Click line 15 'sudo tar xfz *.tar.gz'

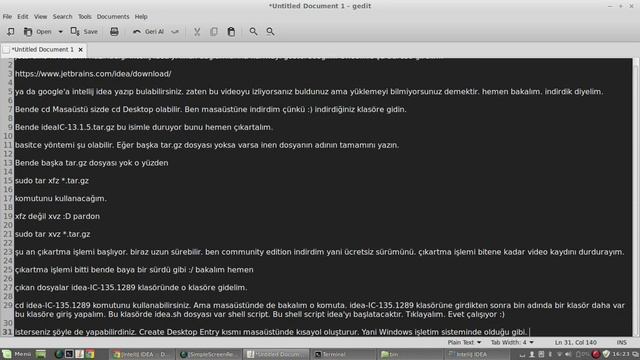click(x=52, y=181)
